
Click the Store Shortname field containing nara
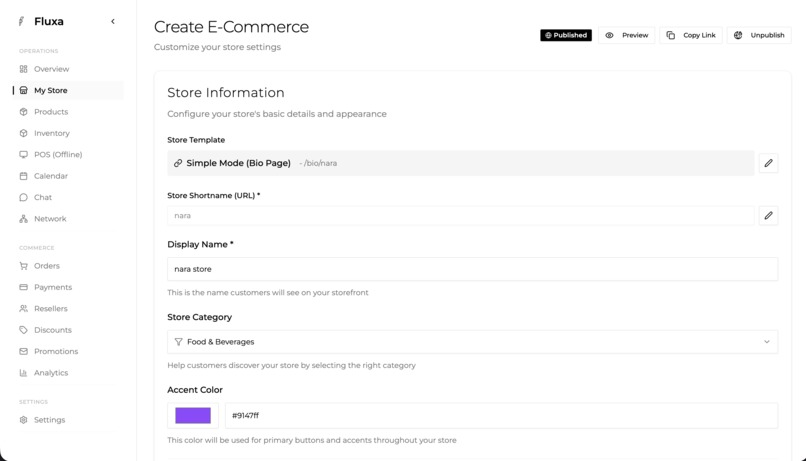click(461, 215)
